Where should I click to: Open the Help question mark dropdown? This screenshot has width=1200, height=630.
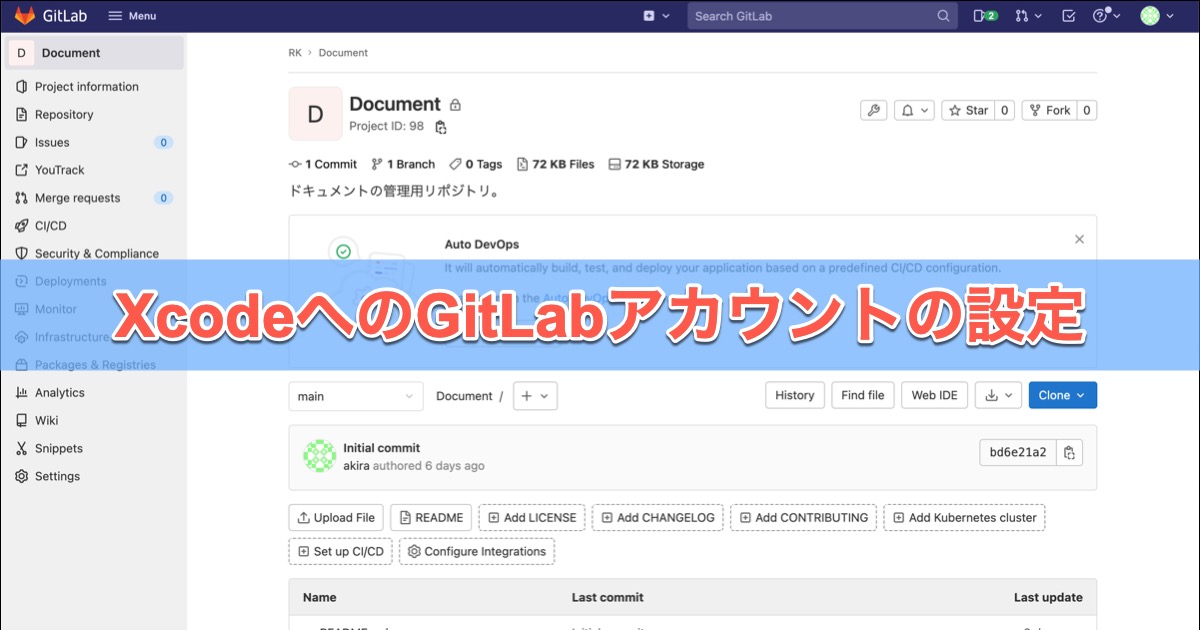coord(1107,16)
